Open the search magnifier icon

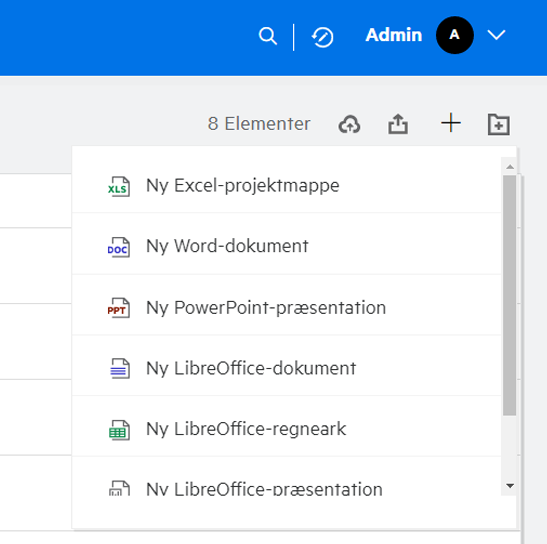click(x=268, y=36)
